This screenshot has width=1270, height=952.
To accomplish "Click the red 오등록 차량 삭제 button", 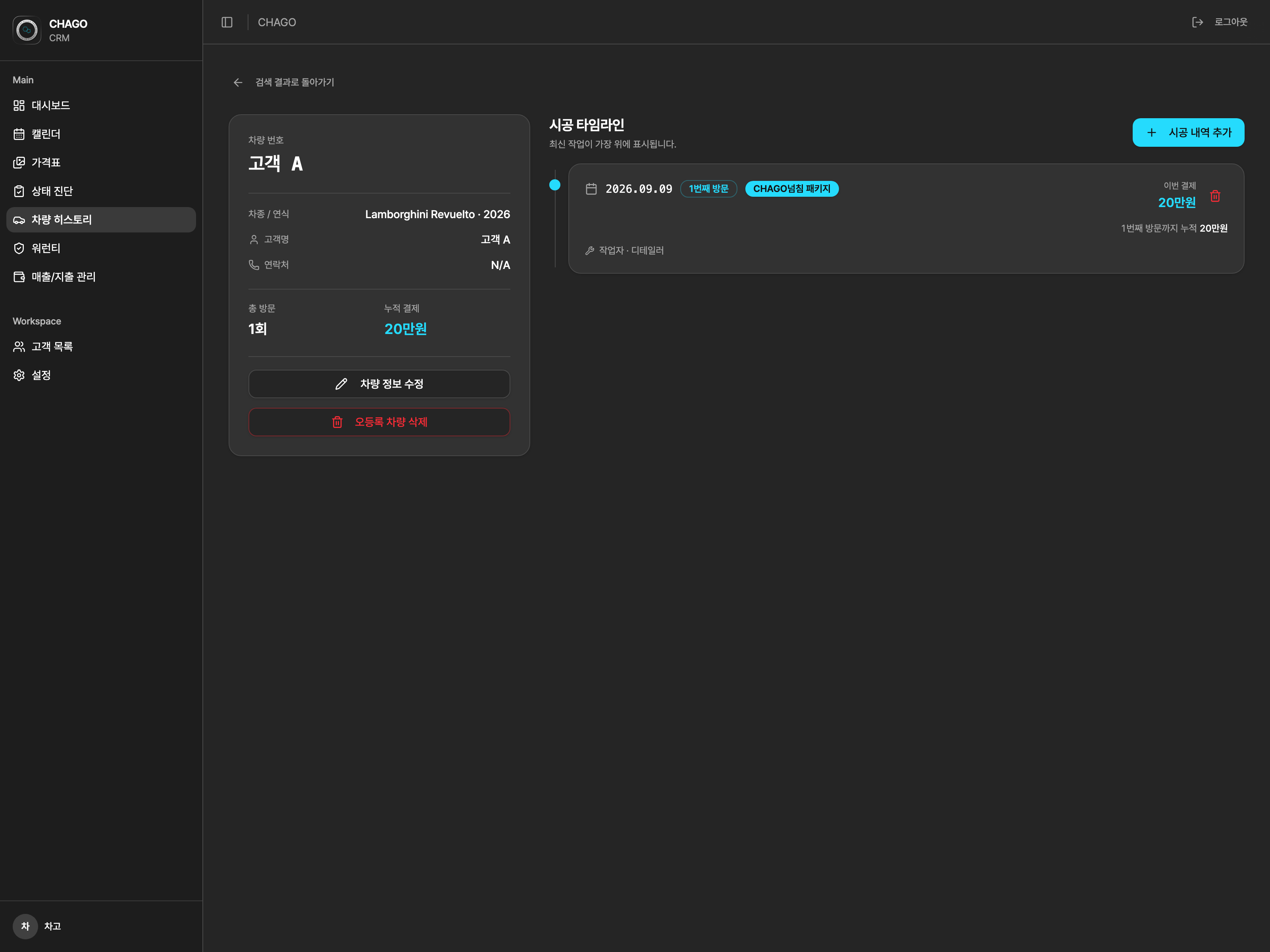I will point(379,422).
